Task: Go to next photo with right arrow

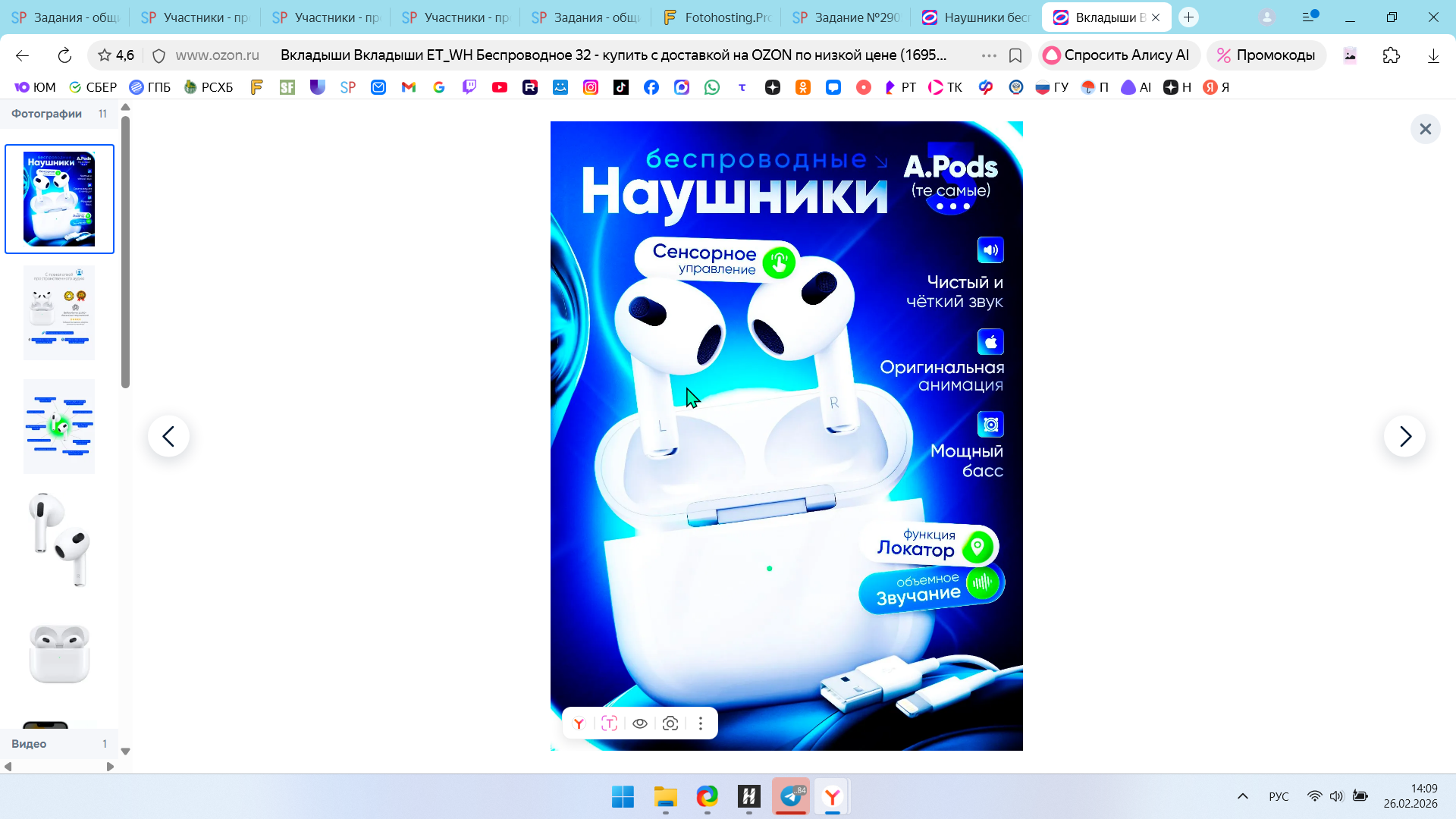Action: [x=1404, y=436]
